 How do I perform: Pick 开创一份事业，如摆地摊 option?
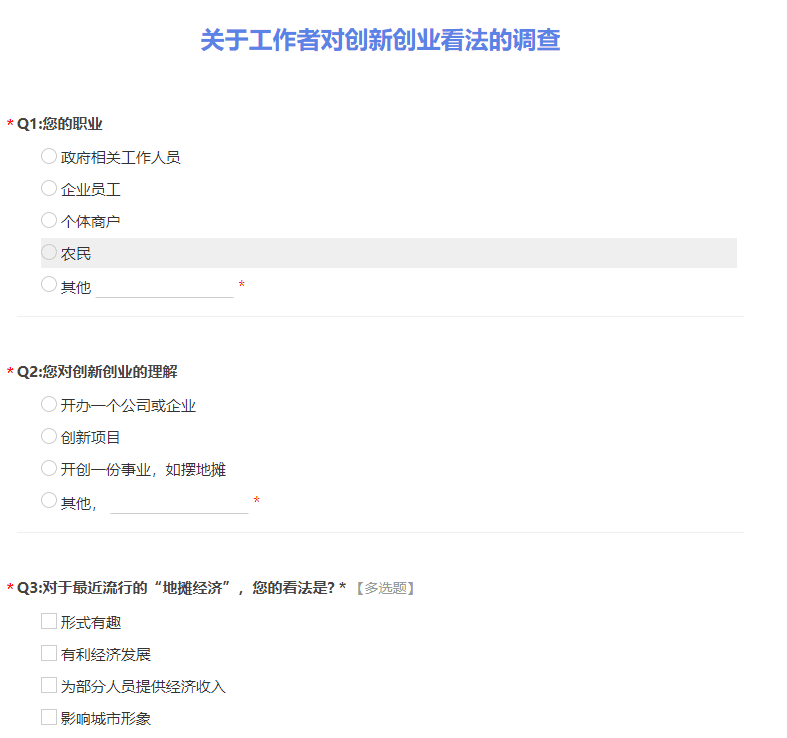click(49, 468)
